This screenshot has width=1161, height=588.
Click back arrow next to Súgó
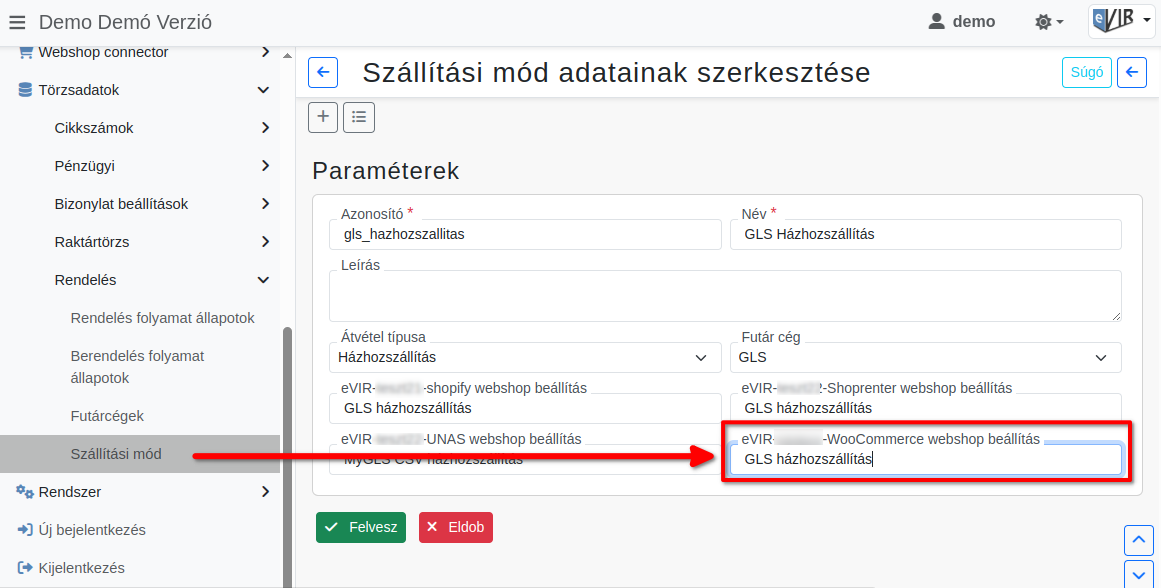pyautogui.click(x=1131, y=73)
